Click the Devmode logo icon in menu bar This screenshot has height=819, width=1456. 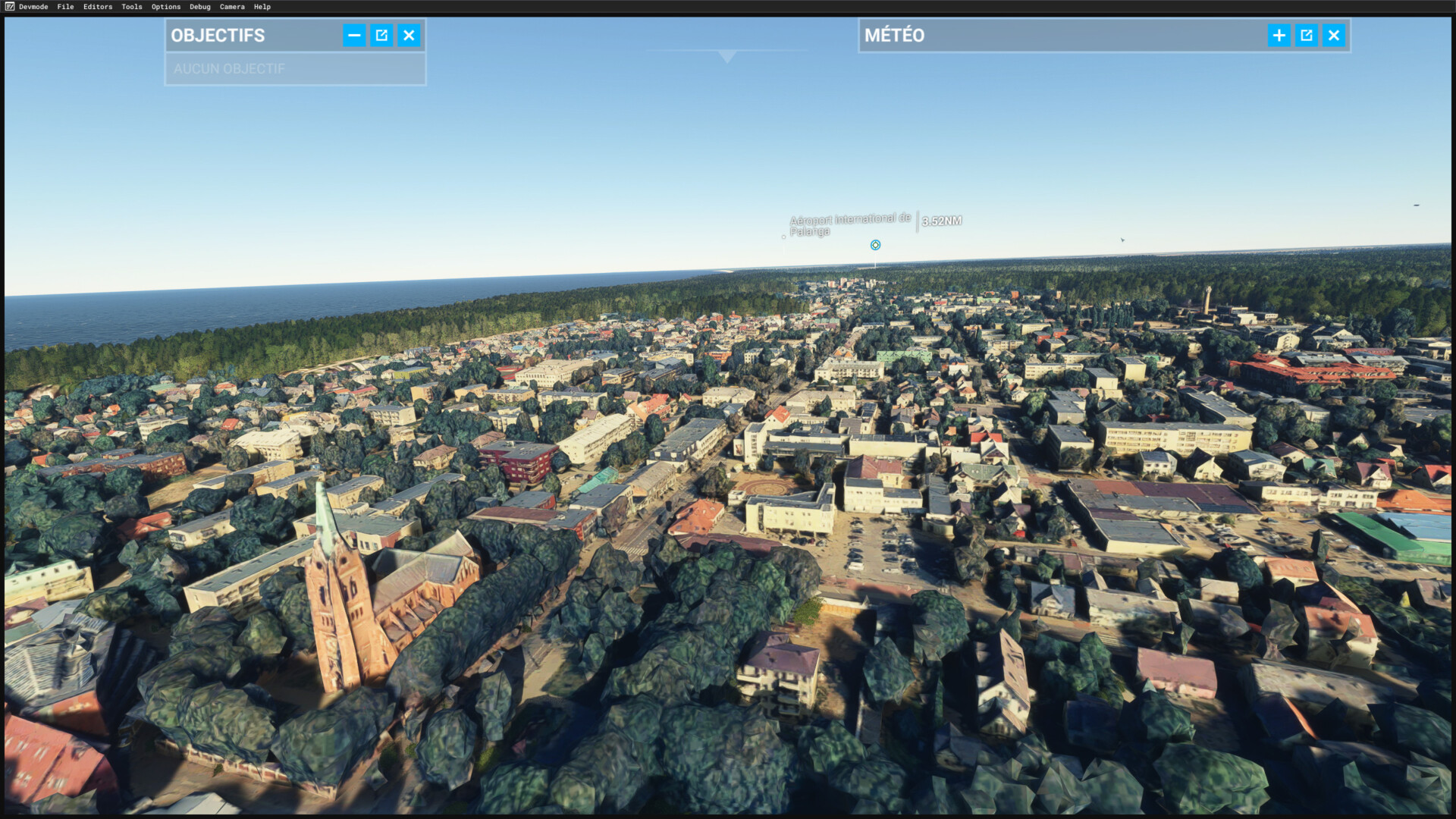click(9, 7)
